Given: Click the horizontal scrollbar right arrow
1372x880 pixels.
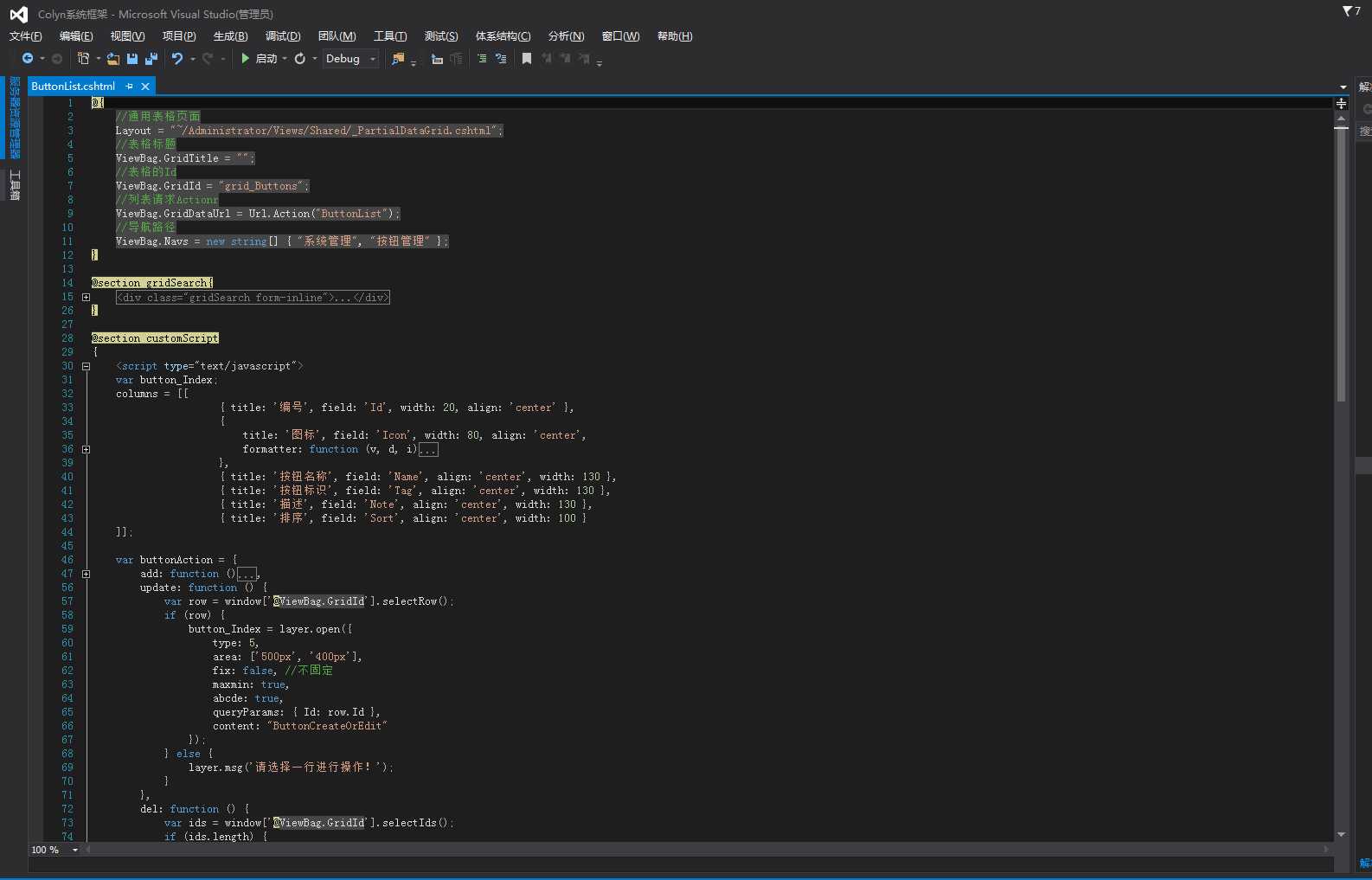Looking at the screenshot, I should (x=1327, y=850).
